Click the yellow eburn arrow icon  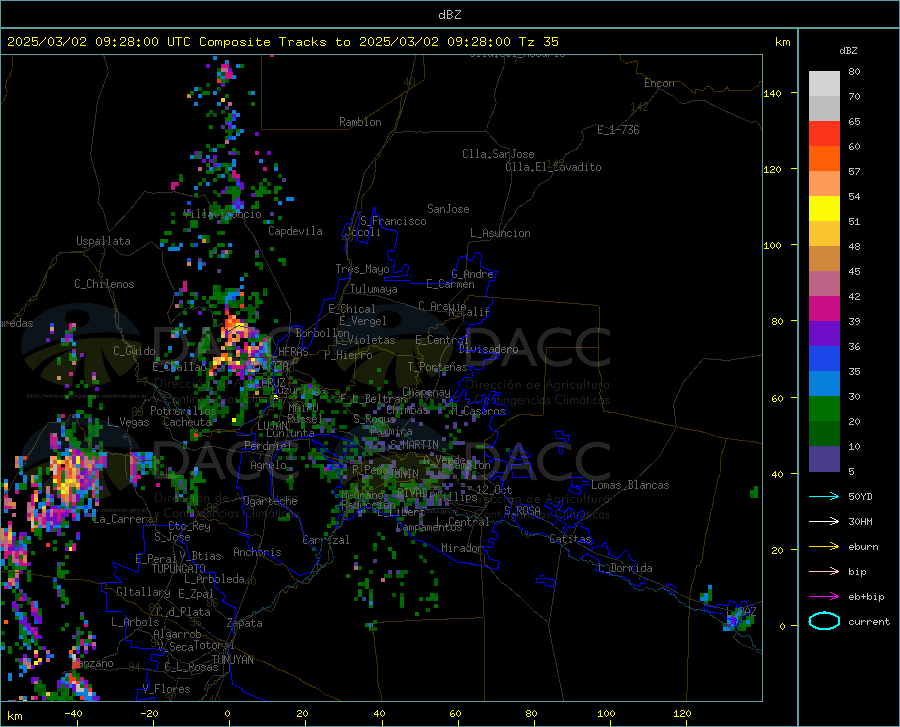[x=824, y=546]
